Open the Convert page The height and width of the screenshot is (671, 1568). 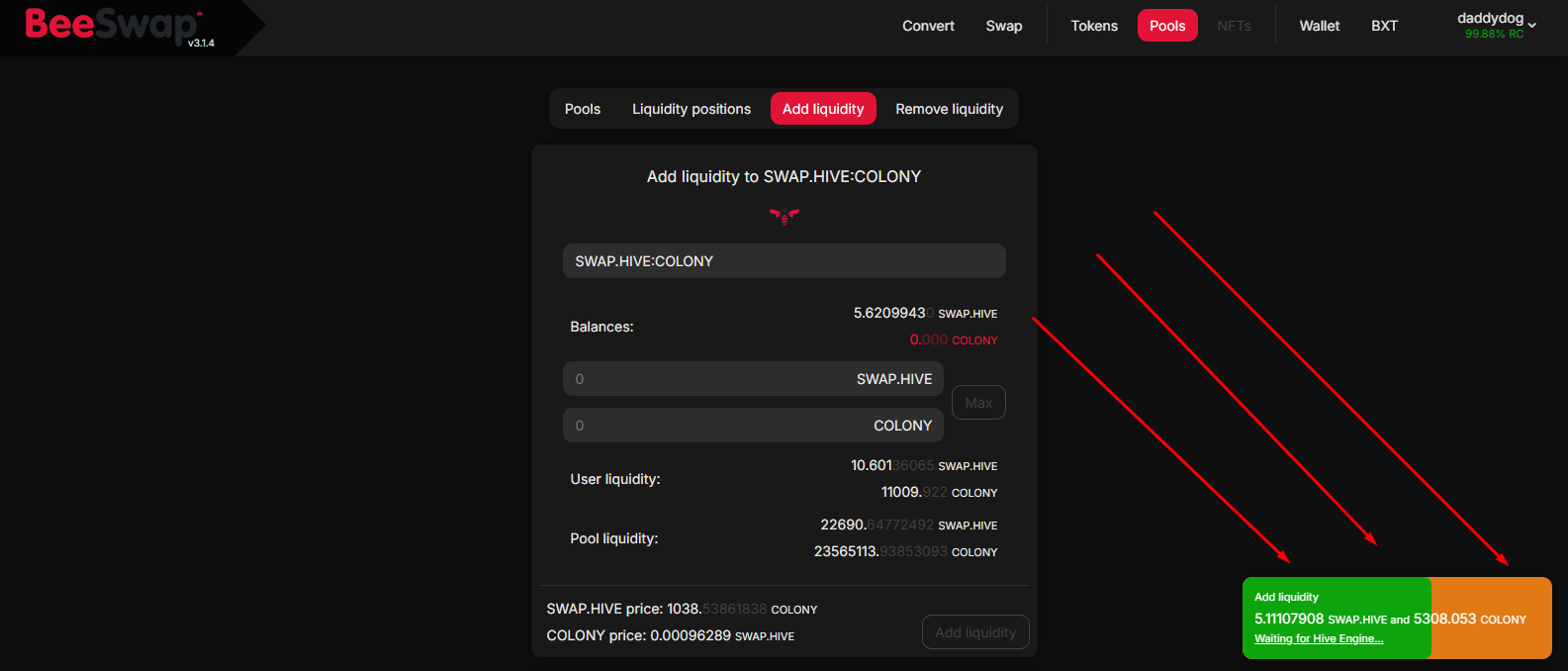pyautogui.click(x=928, y=26)
